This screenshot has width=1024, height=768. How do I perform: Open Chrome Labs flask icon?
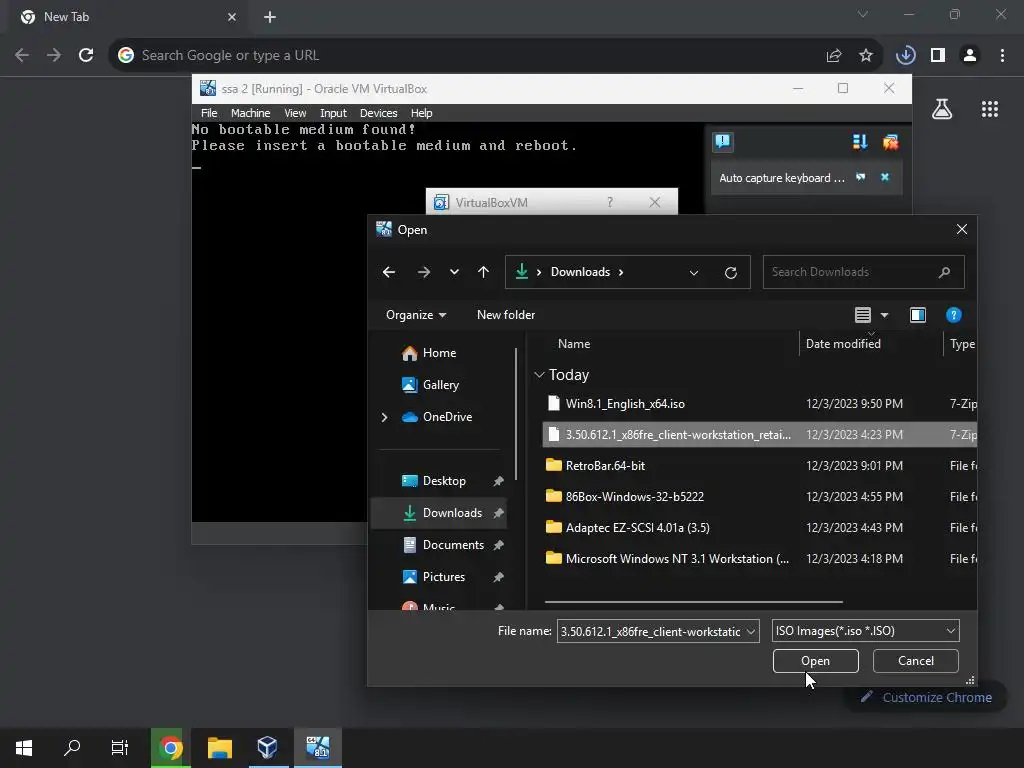pyautogui.click(x=942, y=108)
